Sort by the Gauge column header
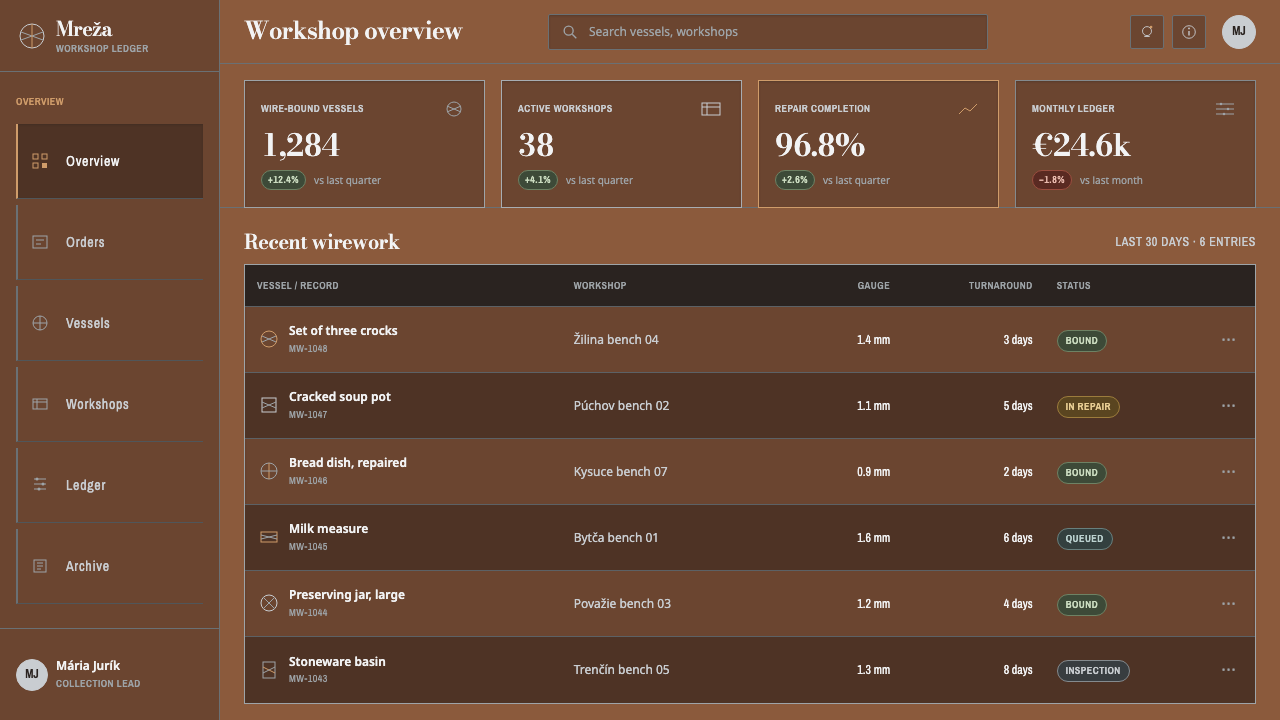 [873, 286]
